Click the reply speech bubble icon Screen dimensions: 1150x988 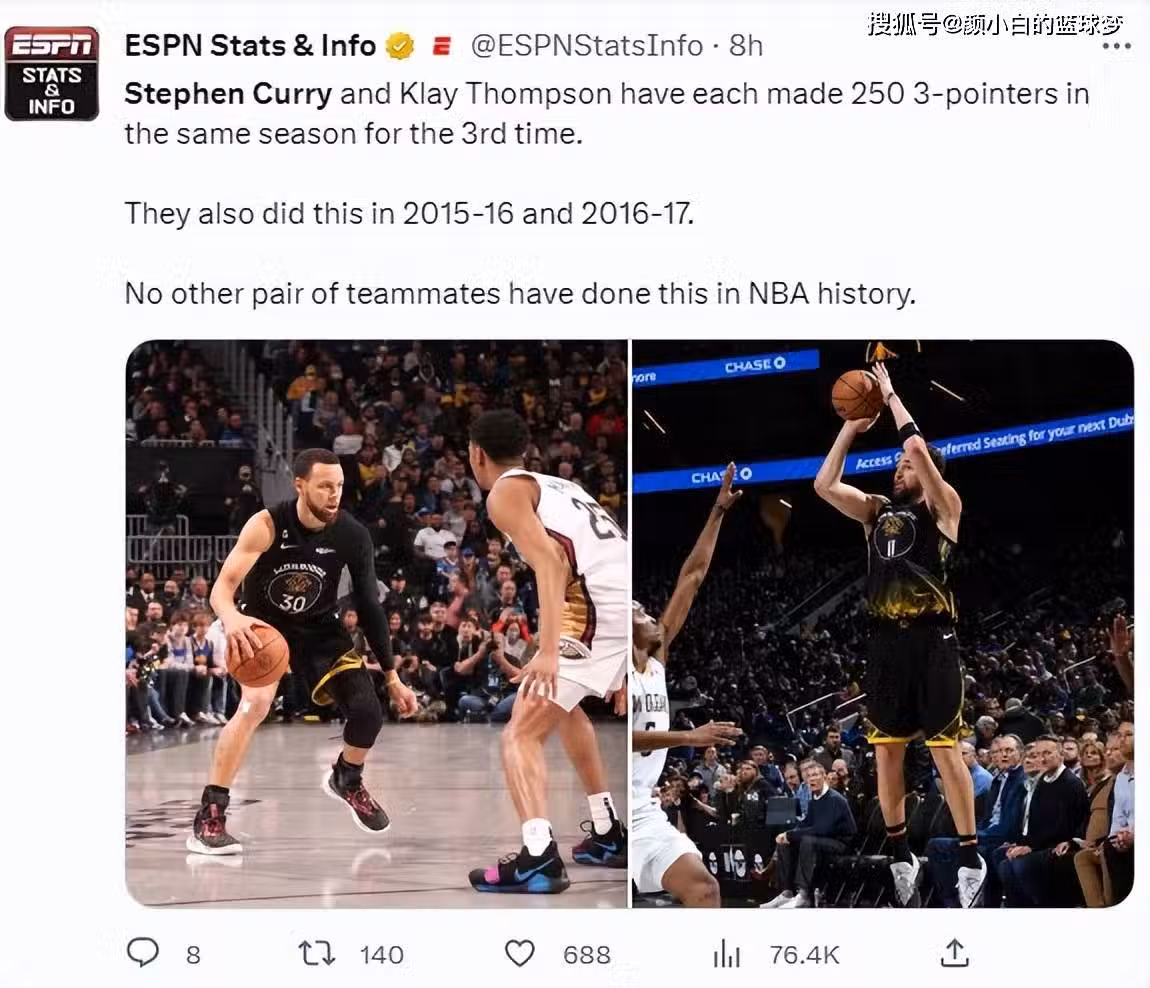(x=143, y=953)
